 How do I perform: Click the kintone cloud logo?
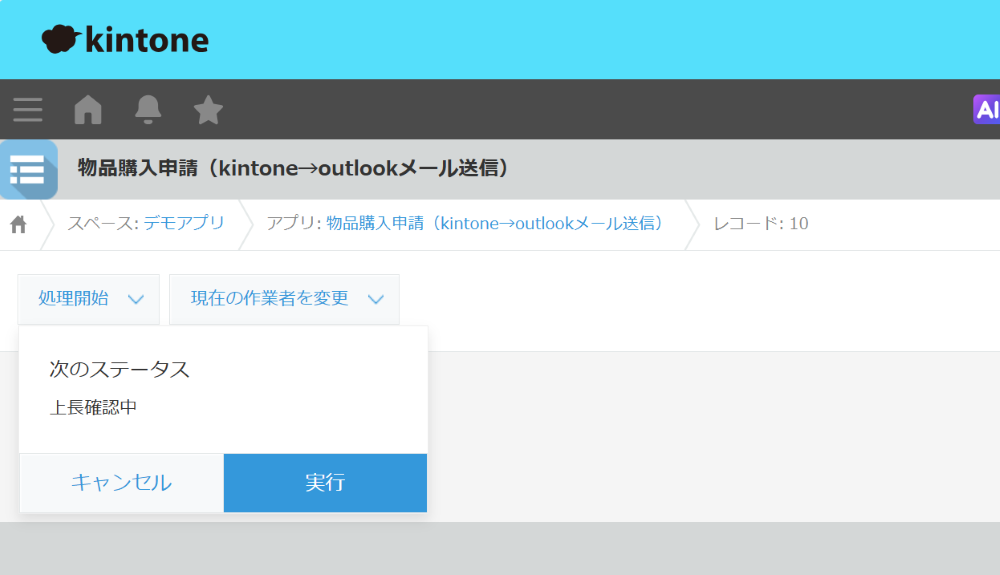point(60,39)
